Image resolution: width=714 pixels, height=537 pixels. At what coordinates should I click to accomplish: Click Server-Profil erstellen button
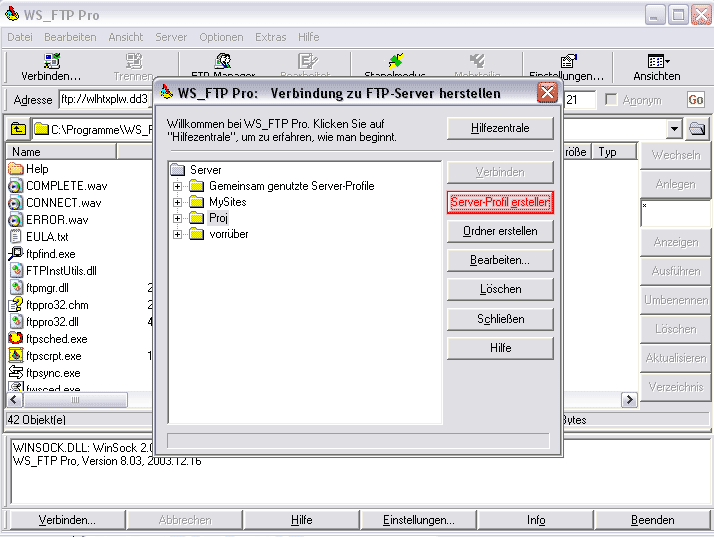(500, 202)
